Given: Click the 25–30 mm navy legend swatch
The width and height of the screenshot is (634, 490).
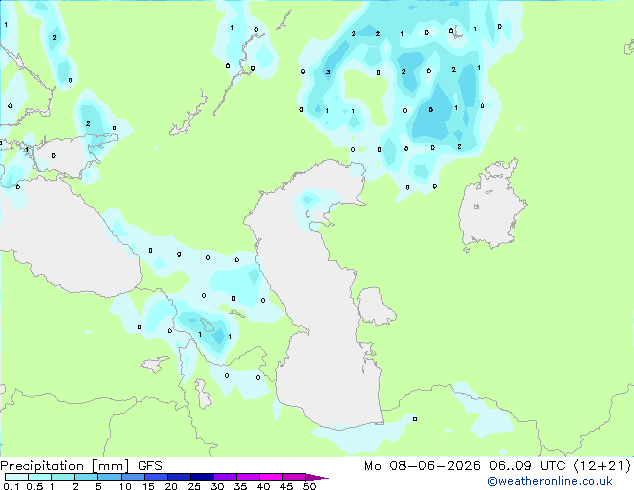Looking at the screenshot, I should (202, 477).
